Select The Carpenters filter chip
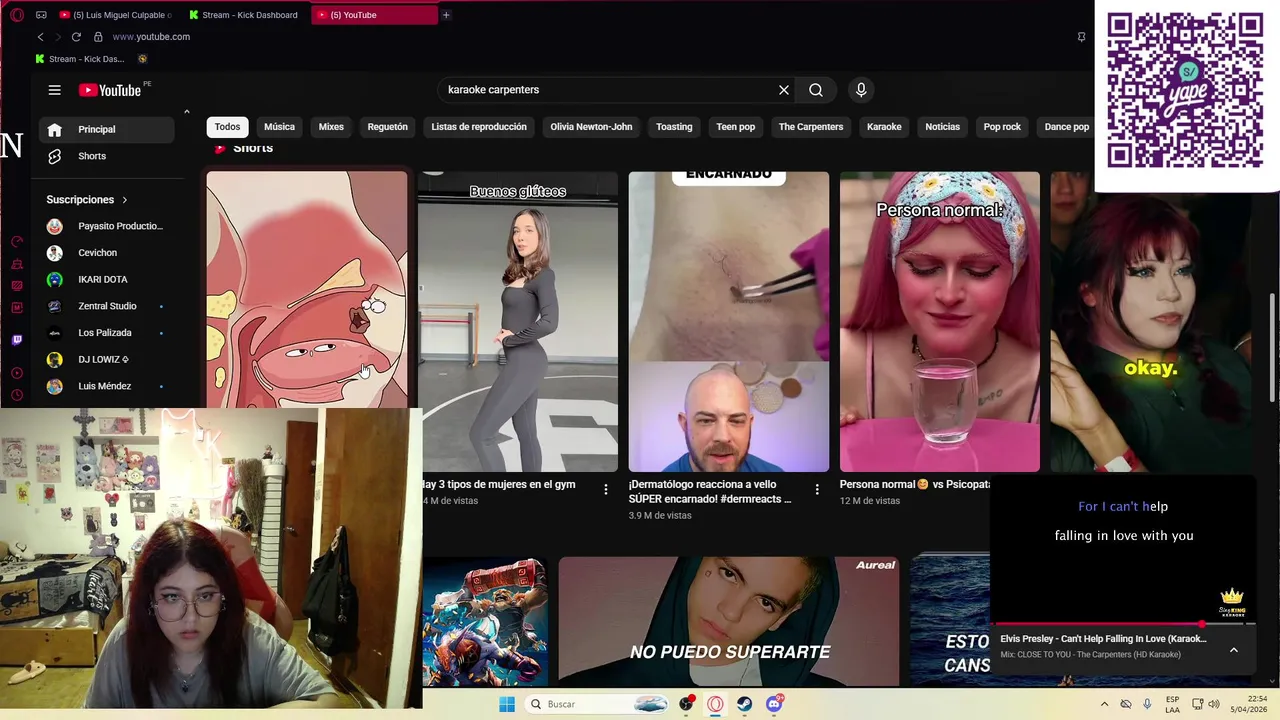 [x=811, y=127]
